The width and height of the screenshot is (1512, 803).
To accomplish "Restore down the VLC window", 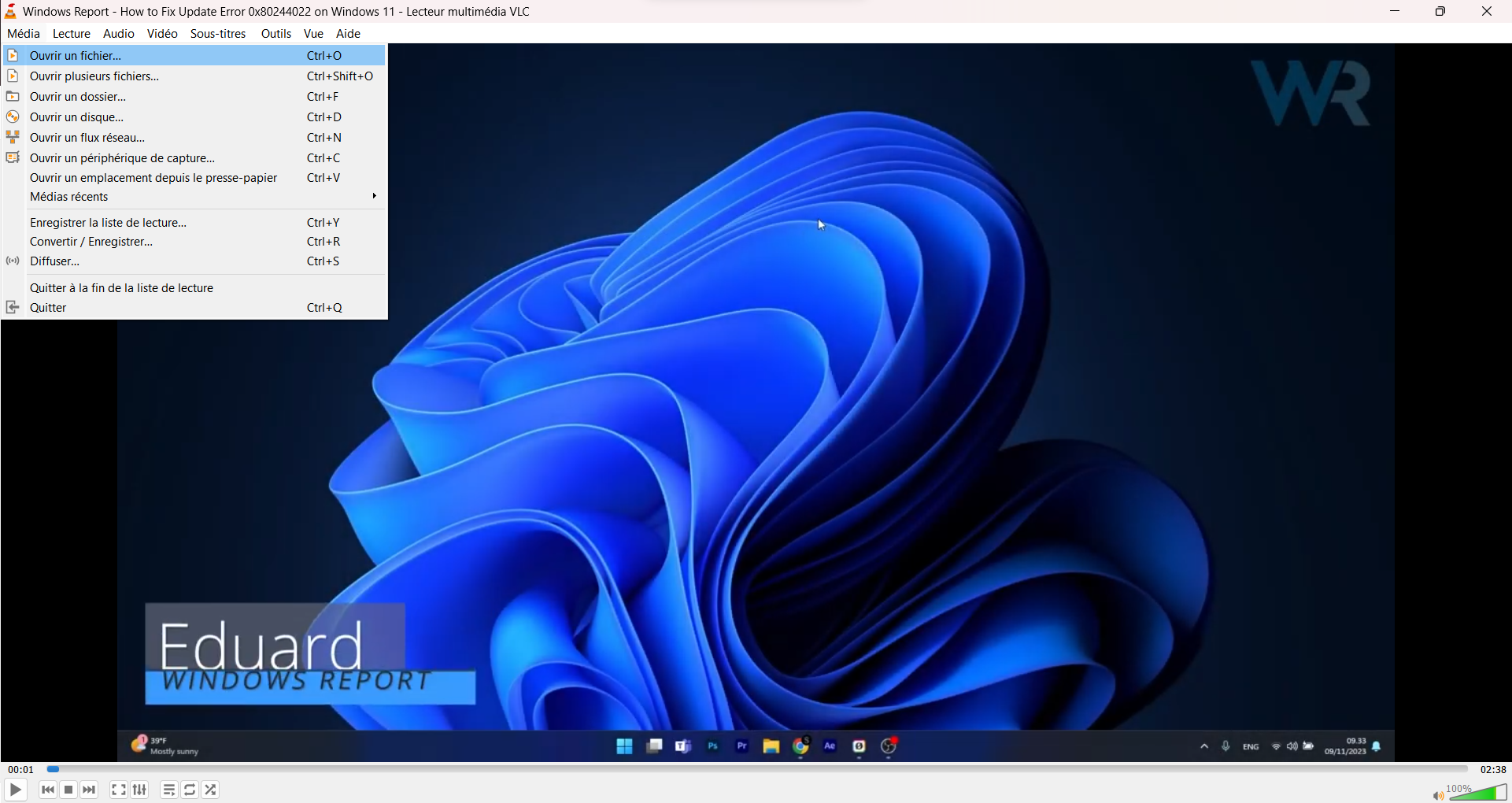I will point(1440,11).
